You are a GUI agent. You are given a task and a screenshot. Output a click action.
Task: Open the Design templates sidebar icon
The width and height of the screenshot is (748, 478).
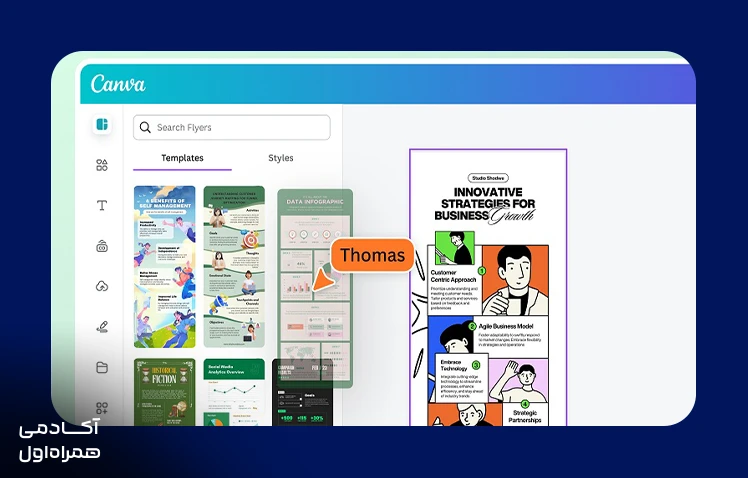102,125
